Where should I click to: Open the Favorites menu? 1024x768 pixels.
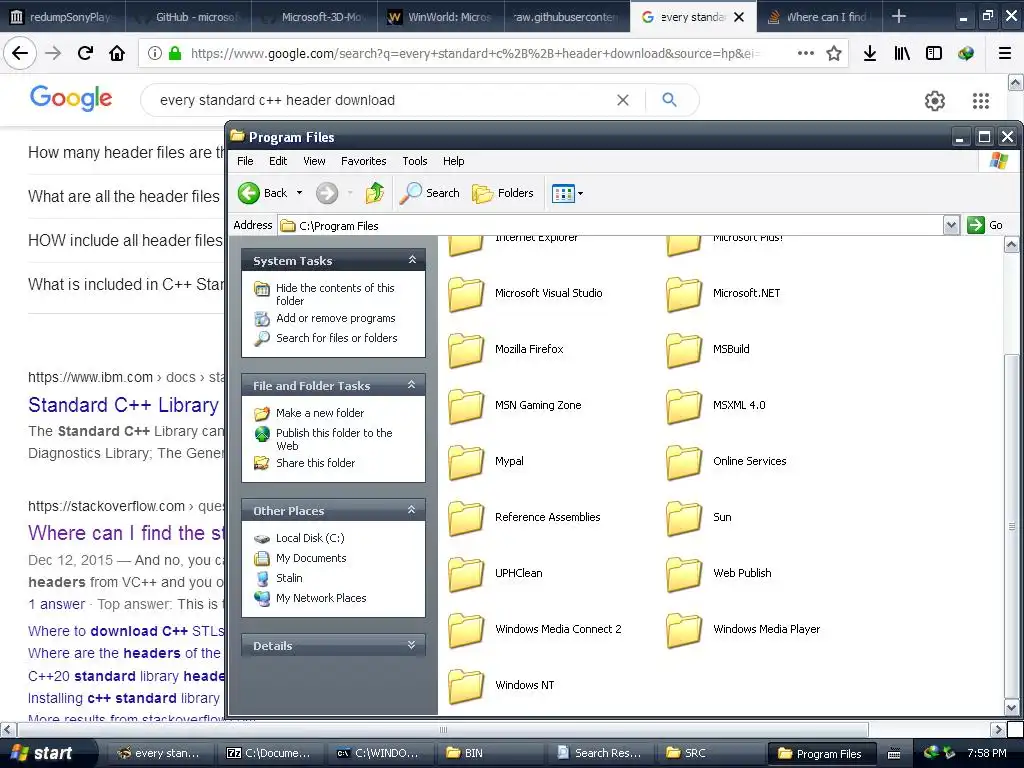pos(364,161)
